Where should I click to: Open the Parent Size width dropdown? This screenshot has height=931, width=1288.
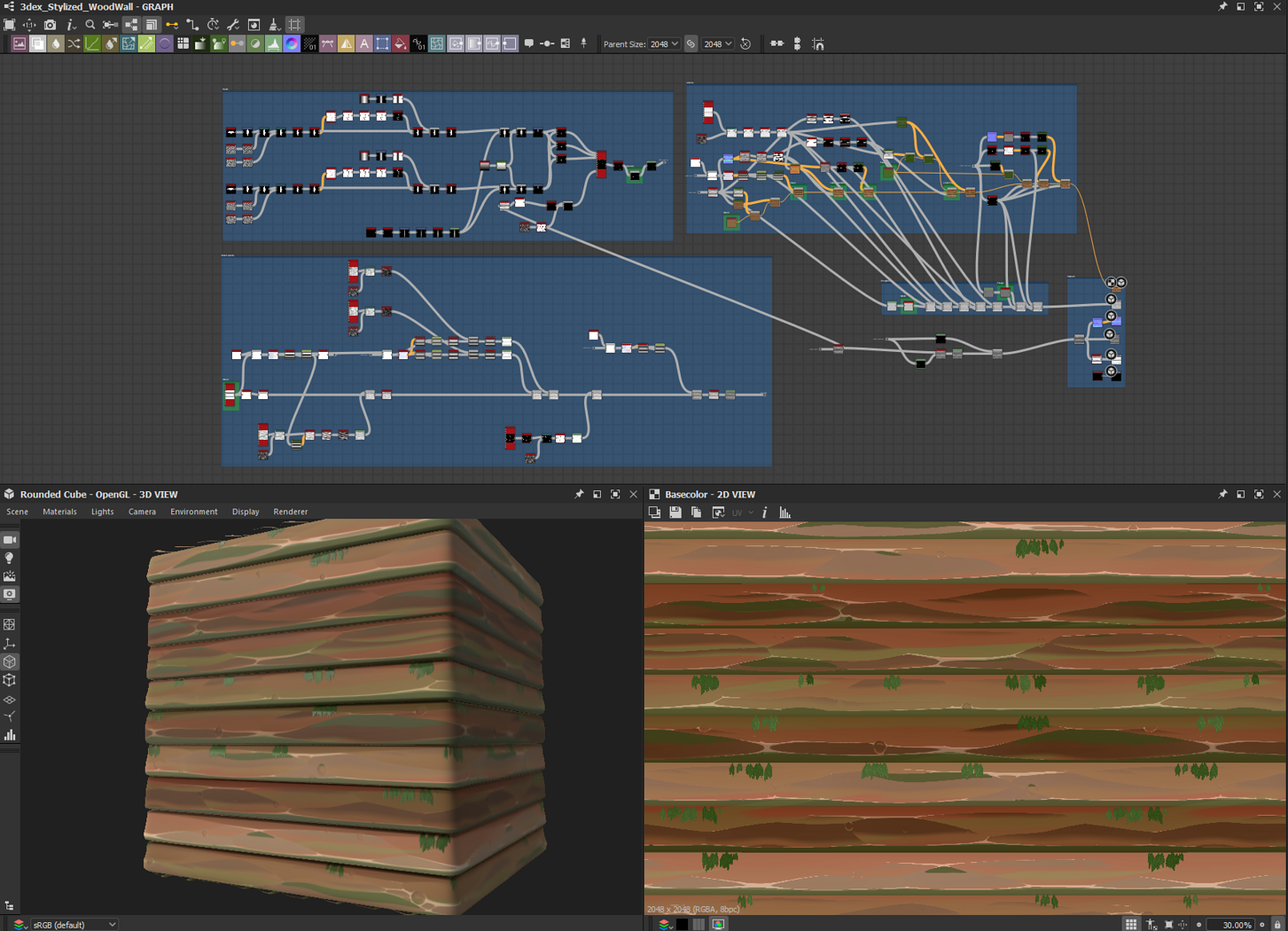click(664, 43)
